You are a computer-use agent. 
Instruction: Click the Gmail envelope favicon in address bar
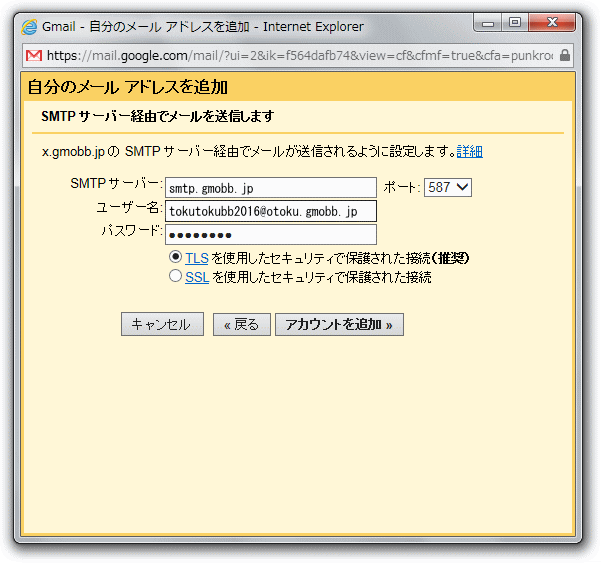point(34,56)
